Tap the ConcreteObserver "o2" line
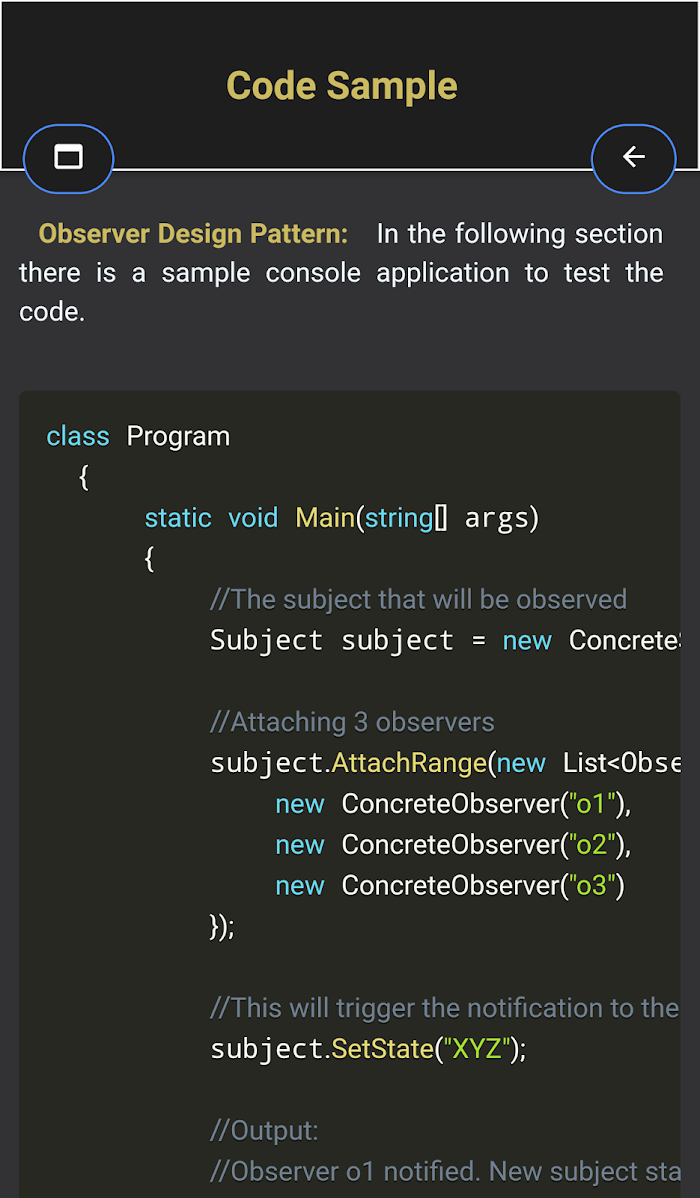The width and height of the screenshot is (700, 1198). point(454,844)
